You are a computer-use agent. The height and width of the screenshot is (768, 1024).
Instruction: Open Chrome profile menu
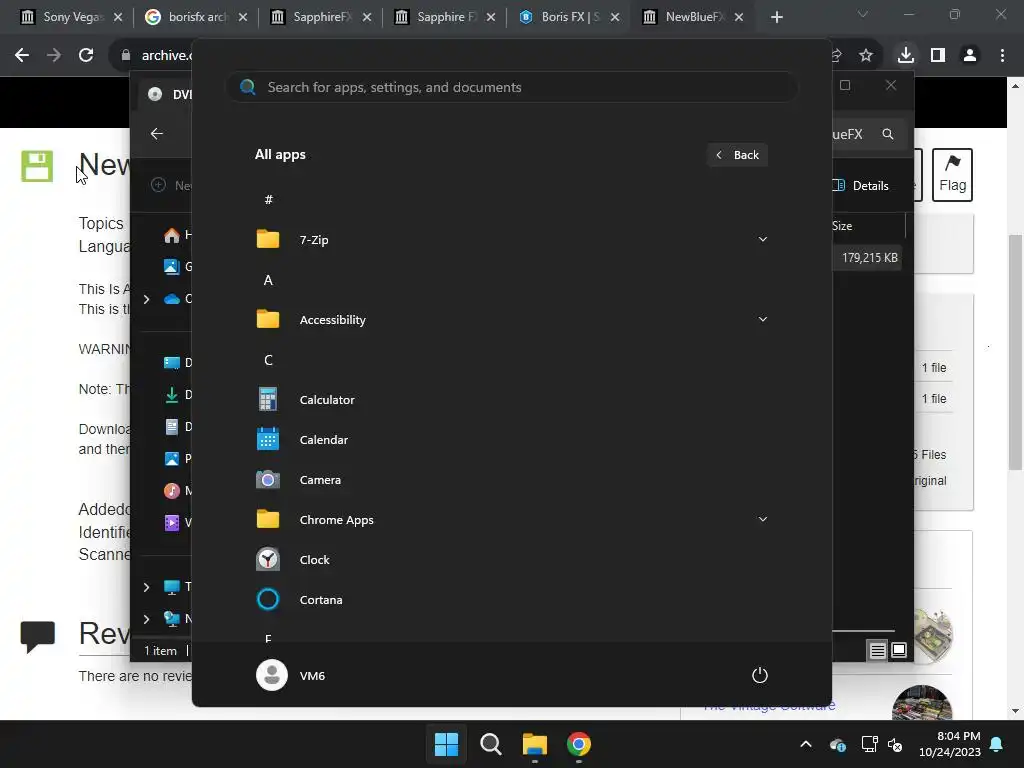click(970, 56)
